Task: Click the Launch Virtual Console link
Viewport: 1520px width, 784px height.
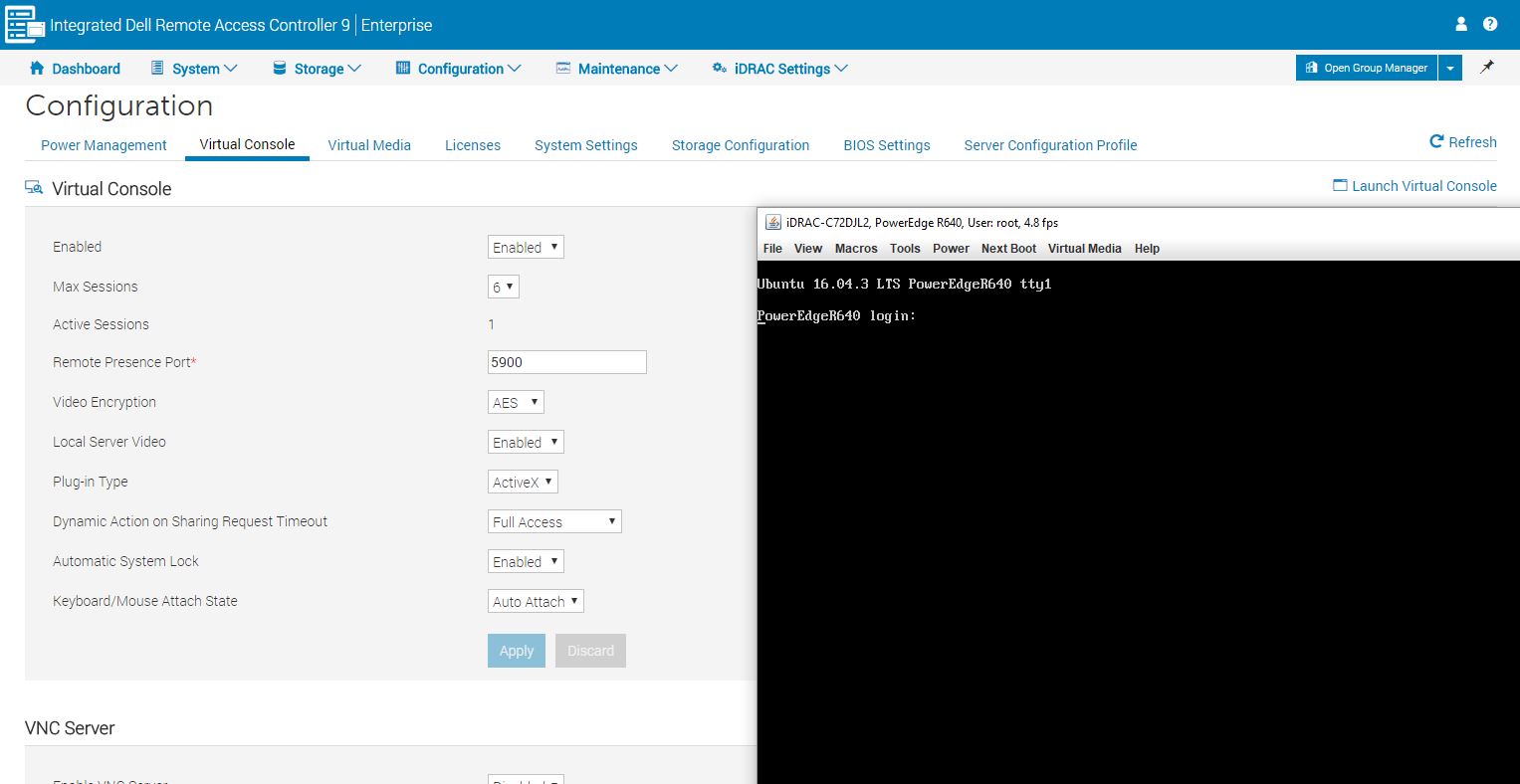Action: click(1414, 186)
